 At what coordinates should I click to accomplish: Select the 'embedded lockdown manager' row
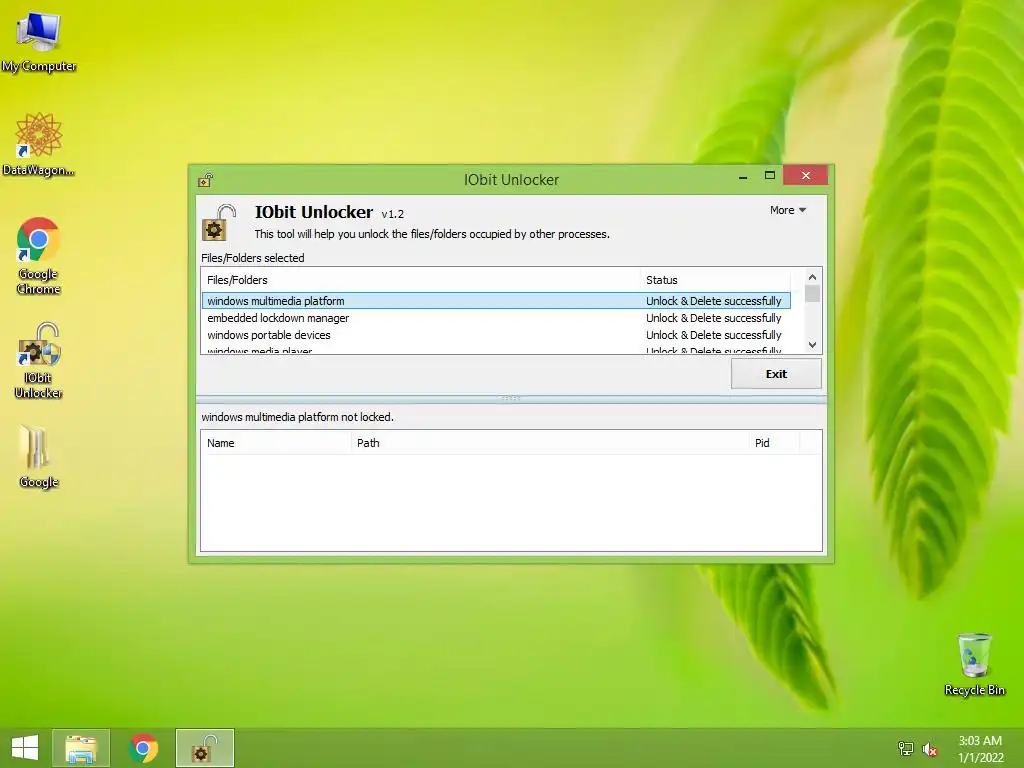tap(496, 318)
